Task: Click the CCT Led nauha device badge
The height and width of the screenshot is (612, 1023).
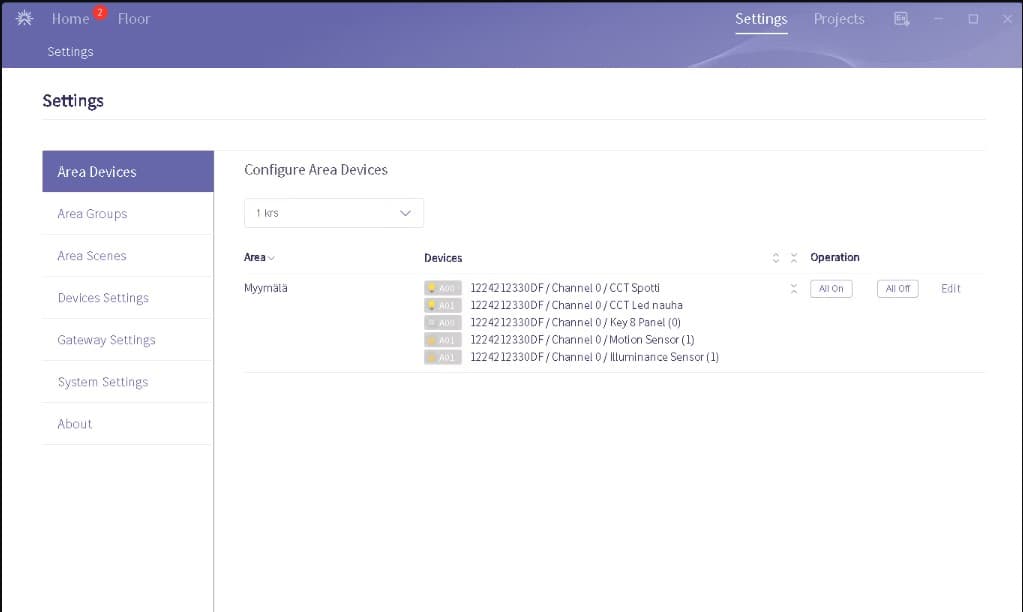Action: pos(442,306)
